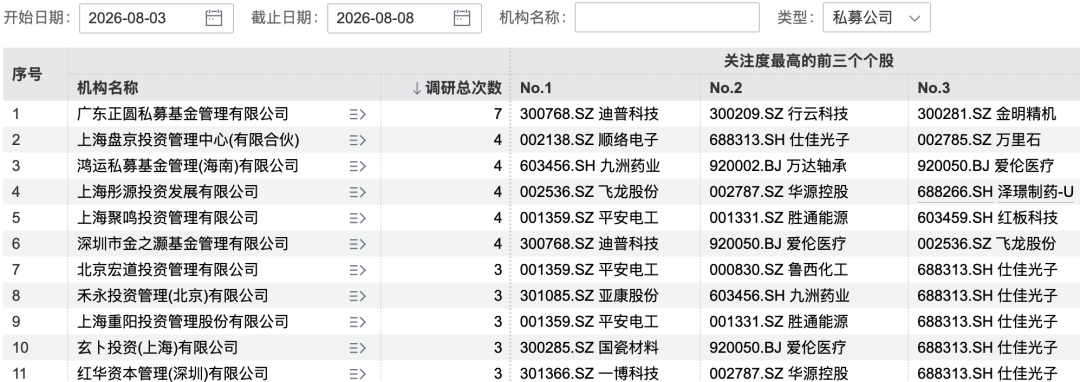
Task: Open the end date calendar picker icon
Action: pyautogui.click(x=462, y=18)
